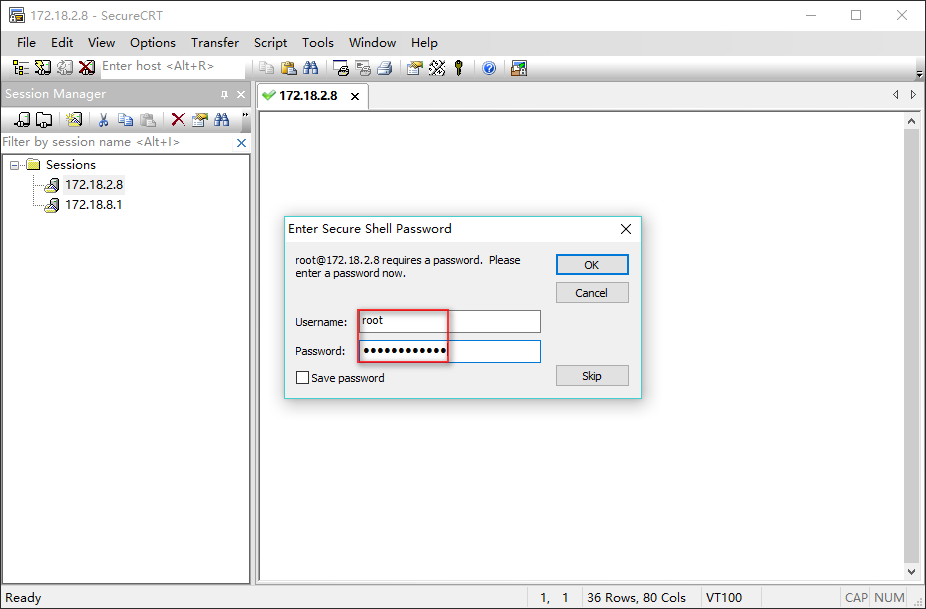
Task: Click OK in password dialog
Action: (x=592, y=265)
